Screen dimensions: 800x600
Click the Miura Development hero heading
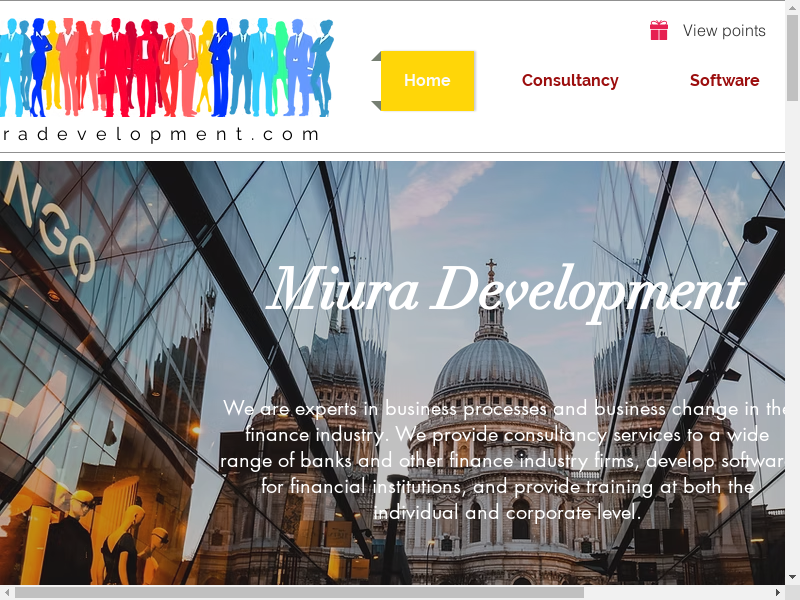505,291
